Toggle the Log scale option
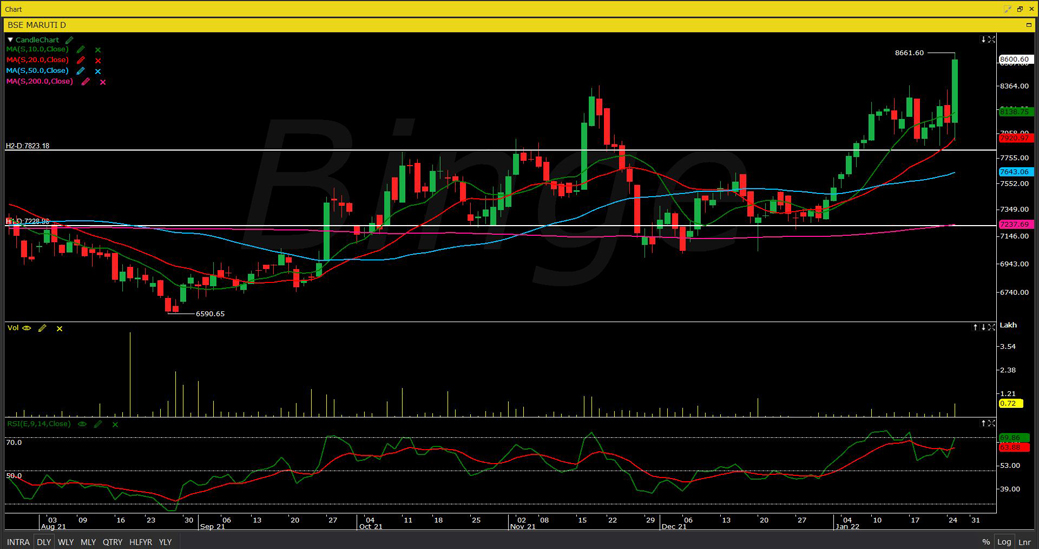This screenshot has width=1039, height=549. (x=1003, y=542)
